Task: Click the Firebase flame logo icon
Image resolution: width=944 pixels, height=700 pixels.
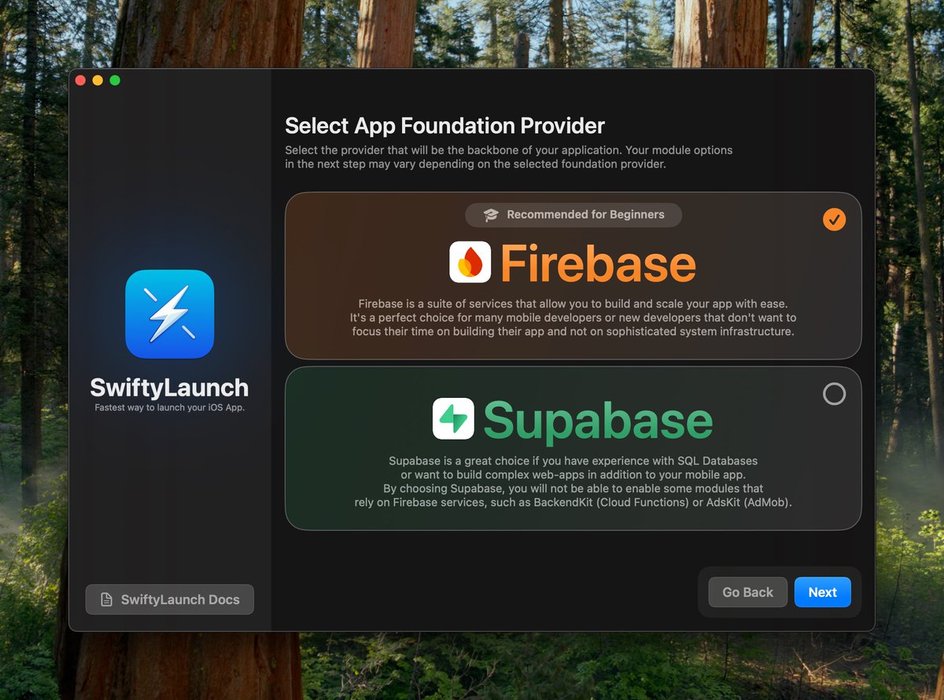Action: 470,262
